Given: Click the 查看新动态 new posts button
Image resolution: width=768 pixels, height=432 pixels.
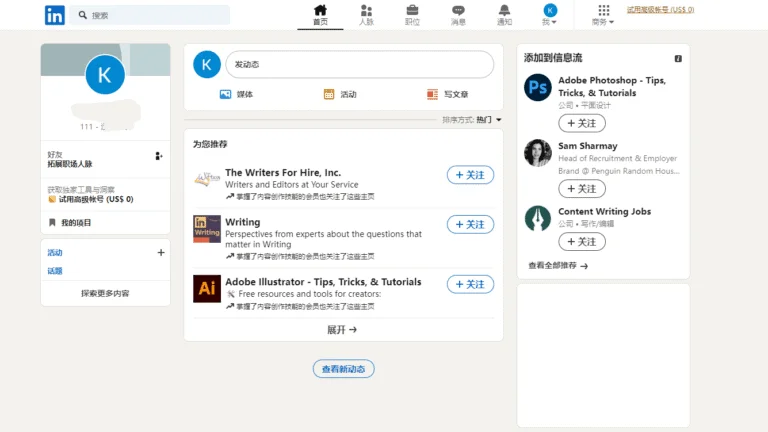Looking at the screenshot, I should 343,369.
